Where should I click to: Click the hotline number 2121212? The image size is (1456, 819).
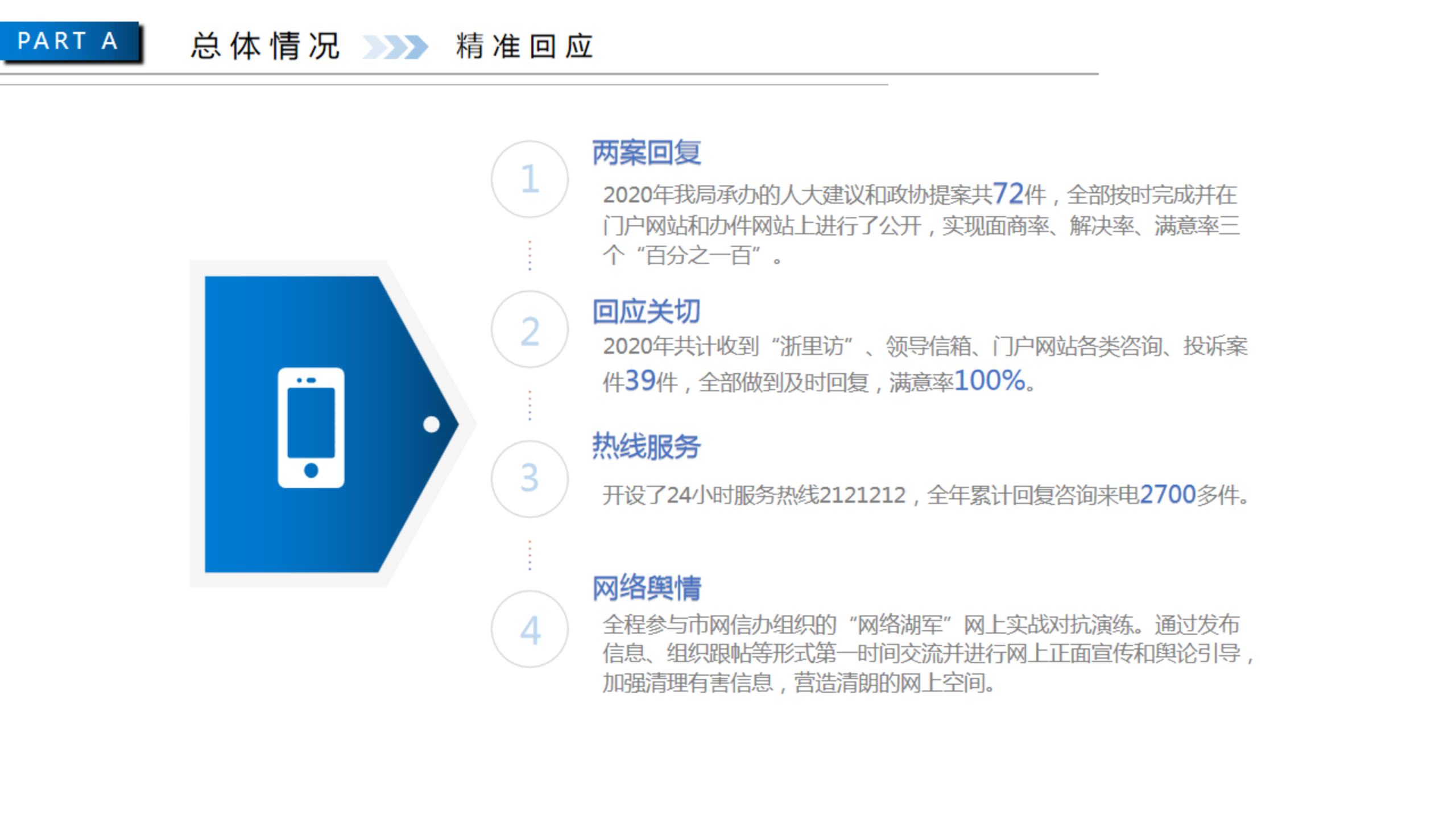(862, 495)
